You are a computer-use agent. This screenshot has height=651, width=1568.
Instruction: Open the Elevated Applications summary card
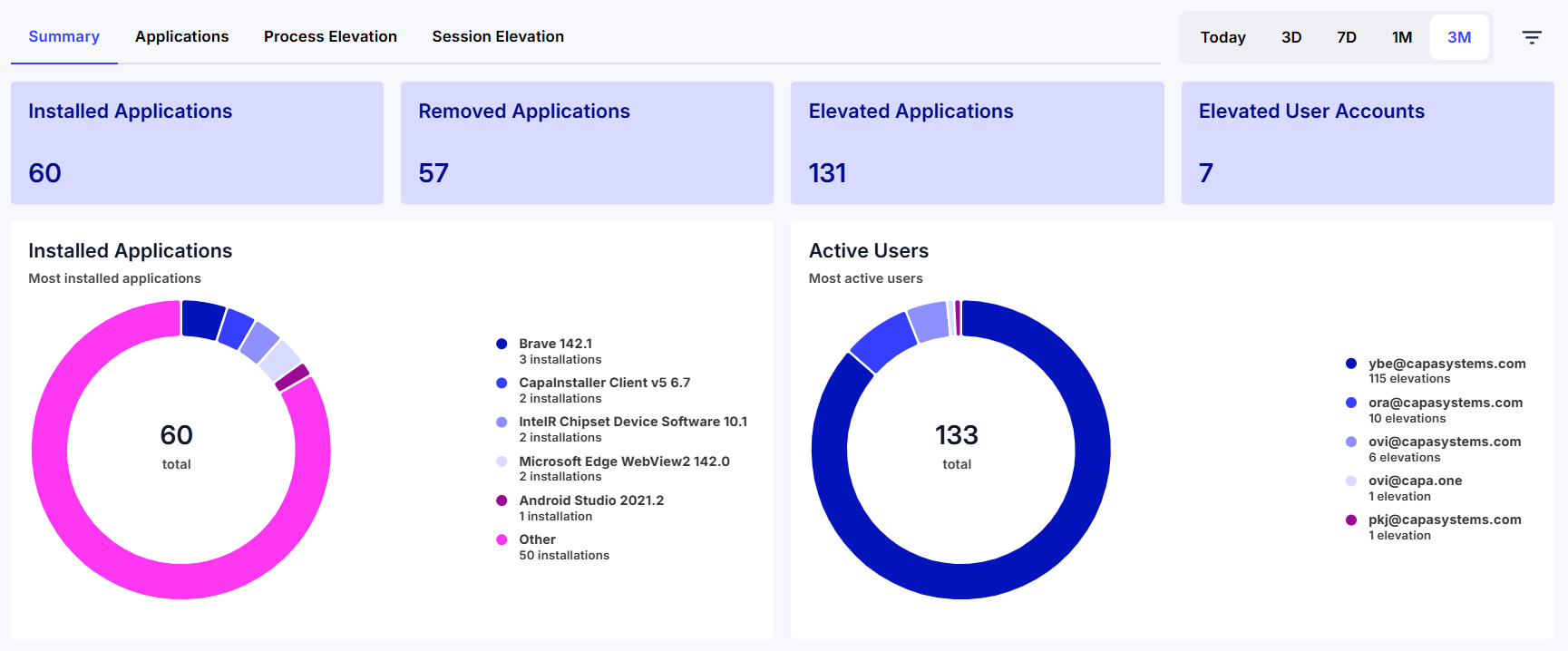tap(977, 142)
